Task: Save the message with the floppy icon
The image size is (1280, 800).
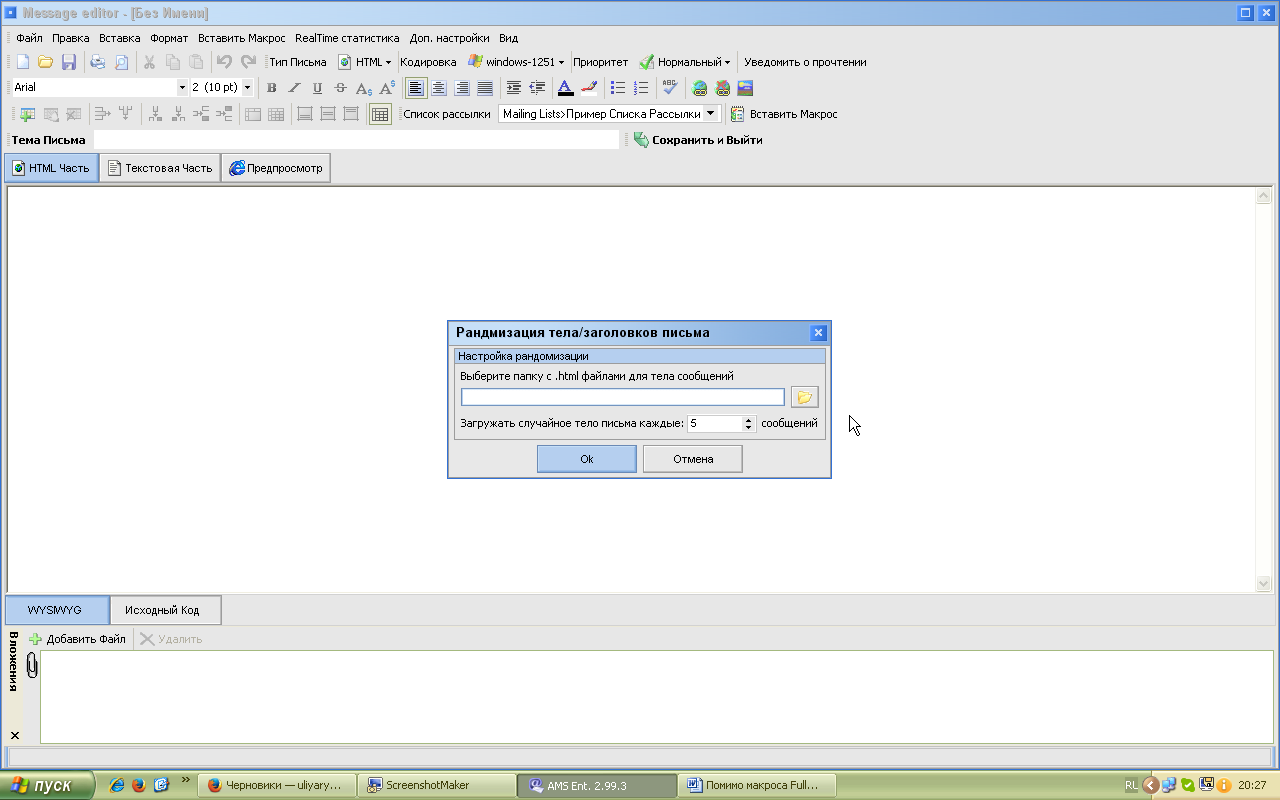Action: coord(68,62)
